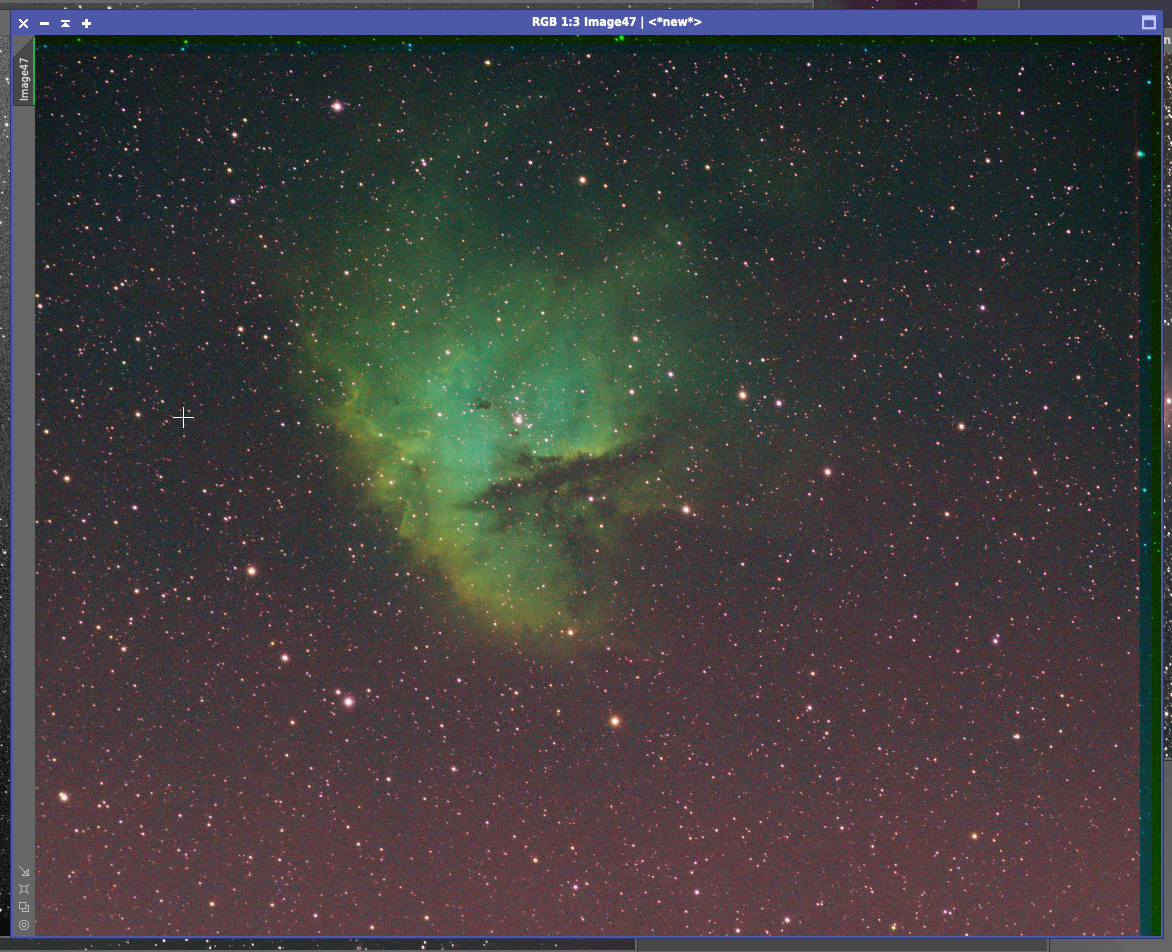Click the diagonal arrow icon in the bottom-left corner
This screenshot has height=952, width=1172.
[x=24, y=871]
